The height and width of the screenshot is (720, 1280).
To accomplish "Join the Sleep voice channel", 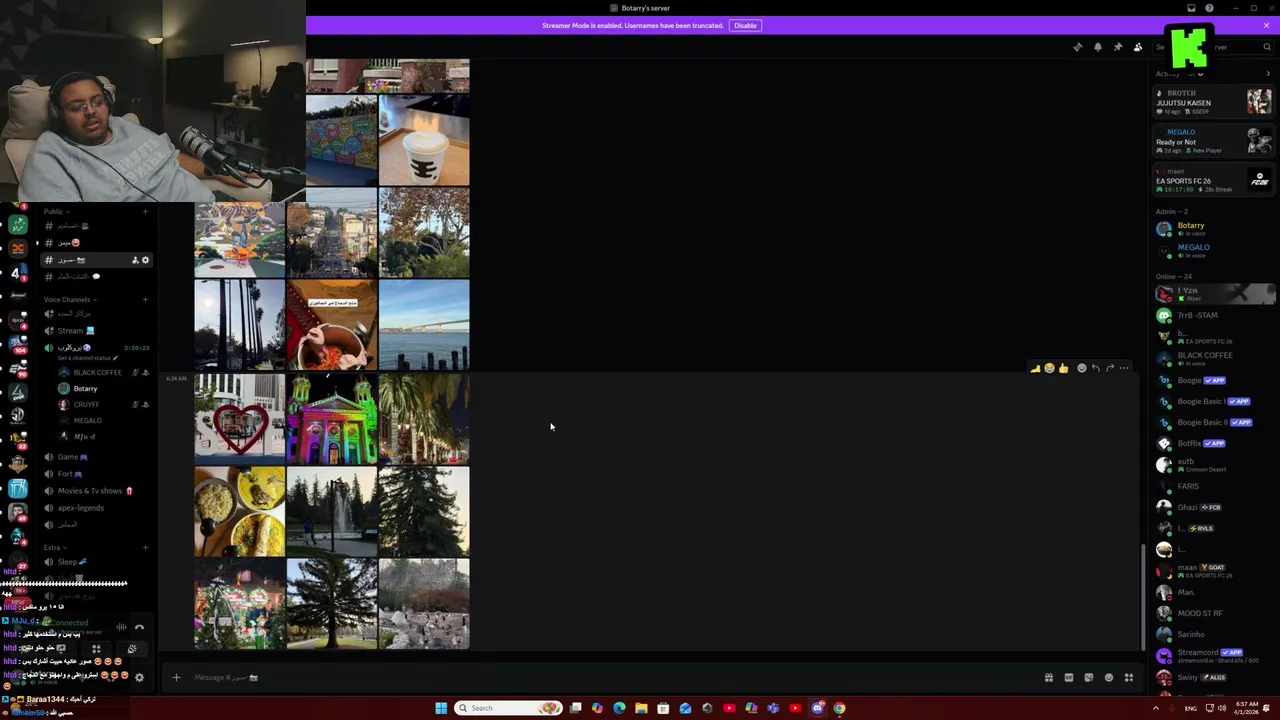I will pyautogui.click(x=95, y=562).
